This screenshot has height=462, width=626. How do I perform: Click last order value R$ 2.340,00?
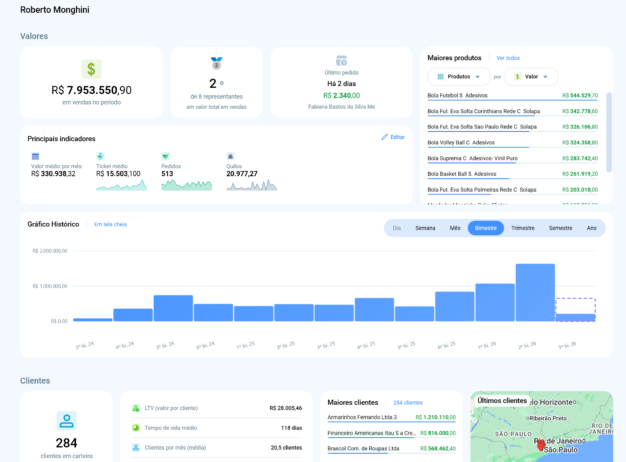pyautogui.click(x=341, y=95)
